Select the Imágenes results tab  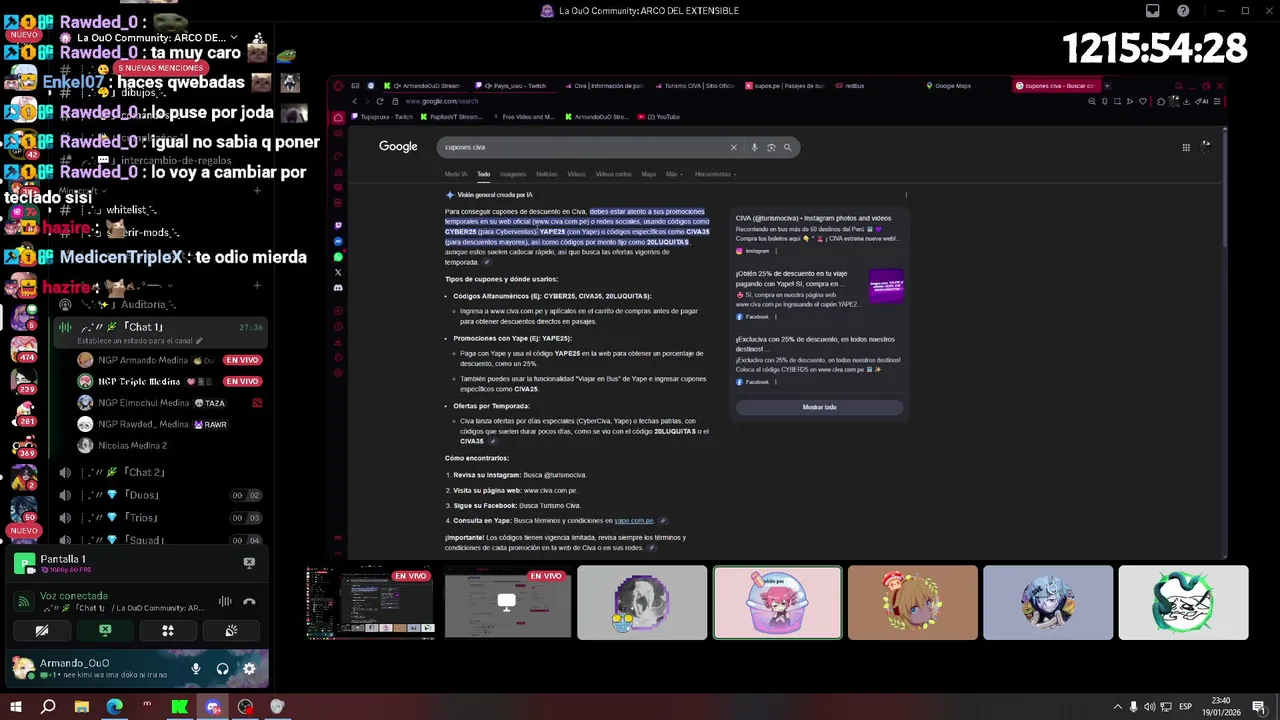point(513,174)
